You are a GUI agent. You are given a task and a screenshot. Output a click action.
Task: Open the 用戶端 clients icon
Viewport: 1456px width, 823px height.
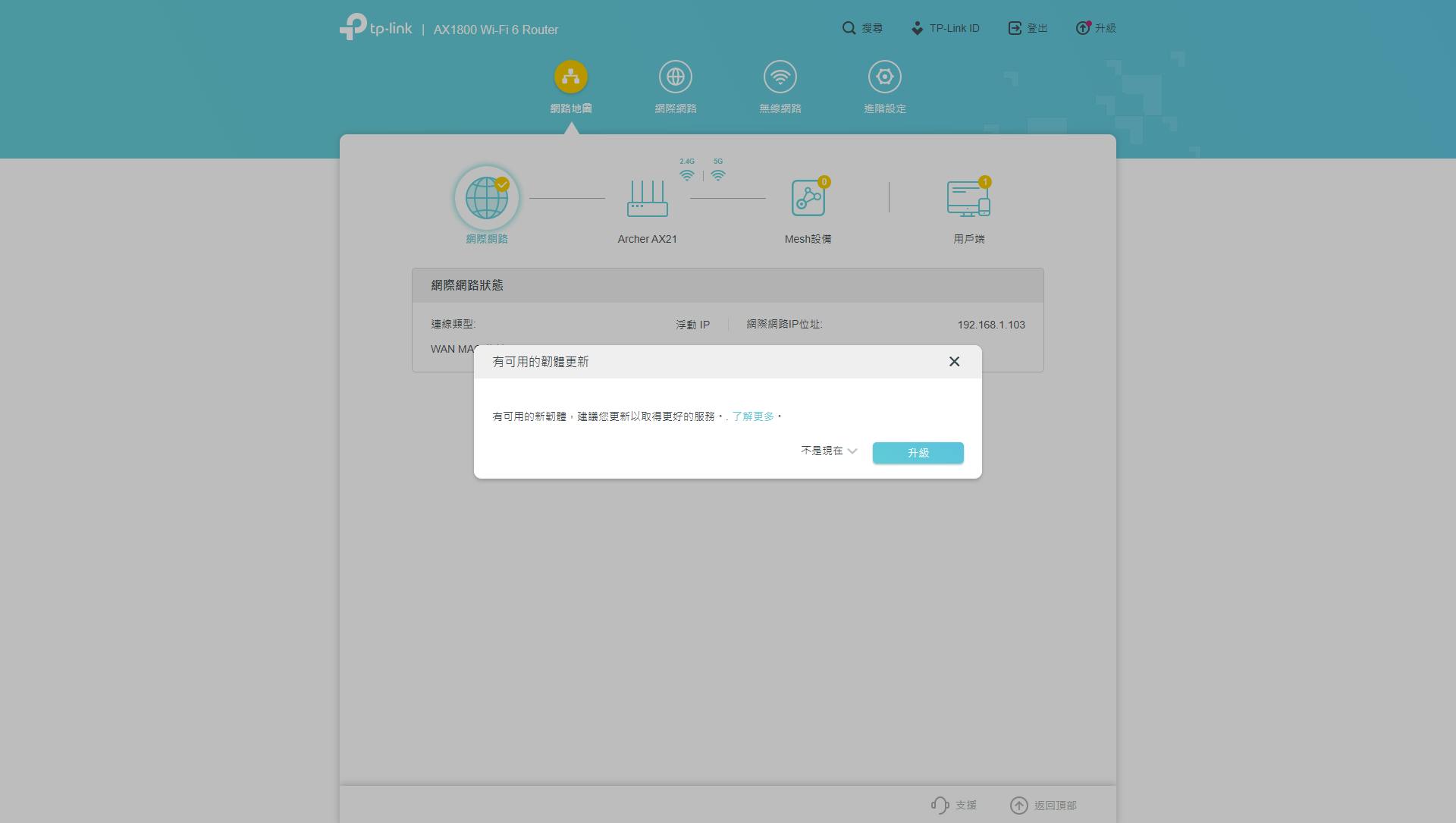[968, 199]
